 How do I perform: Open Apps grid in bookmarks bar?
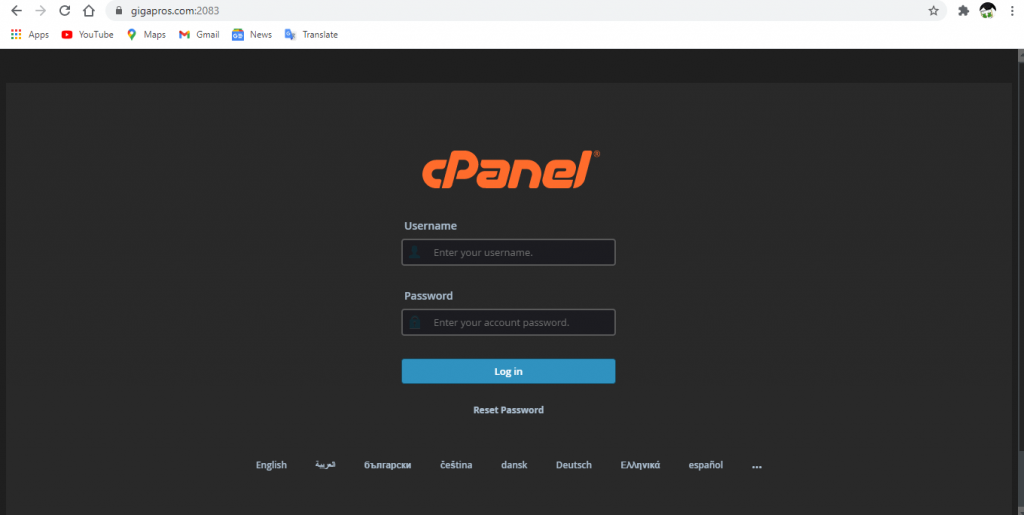coord(29,34)
